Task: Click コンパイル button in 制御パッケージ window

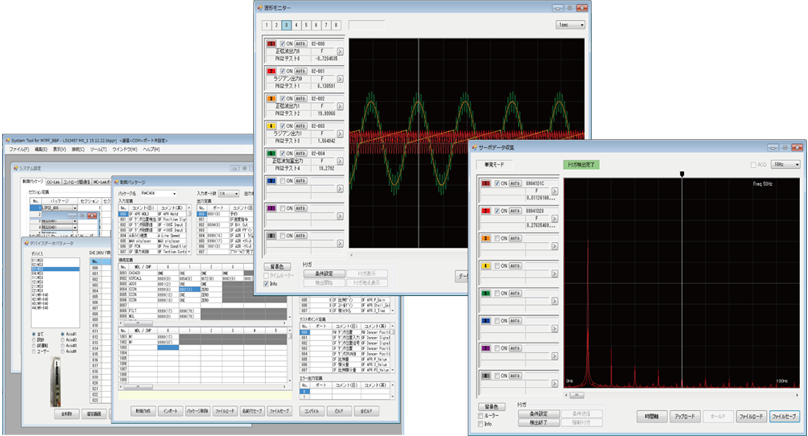Action: coord(311,411)
